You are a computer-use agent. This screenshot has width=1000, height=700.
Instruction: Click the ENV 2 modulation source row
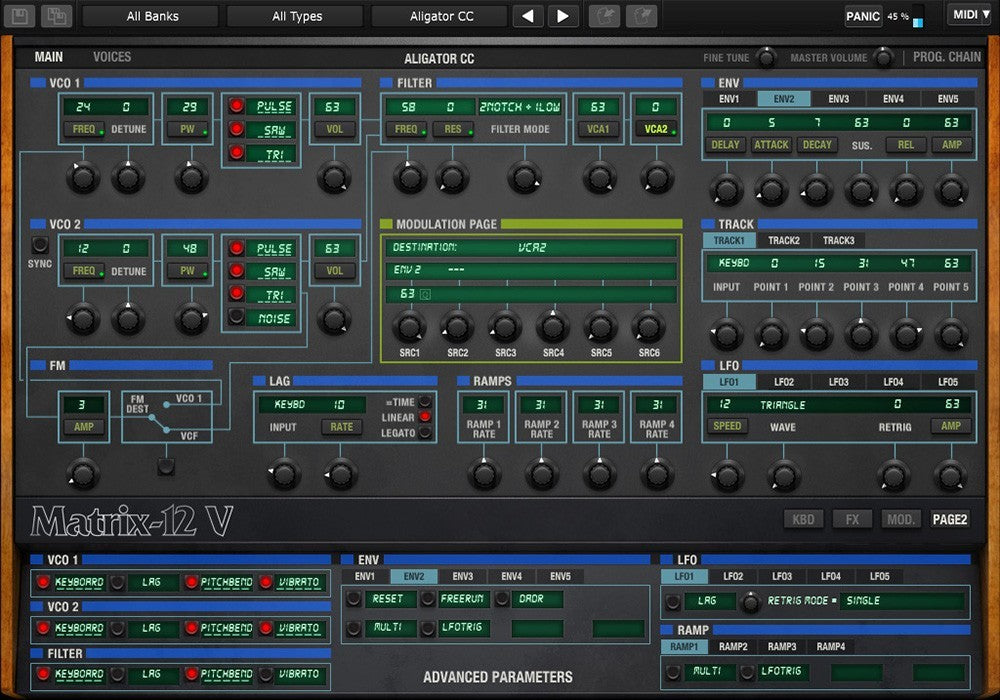[531, 270]
